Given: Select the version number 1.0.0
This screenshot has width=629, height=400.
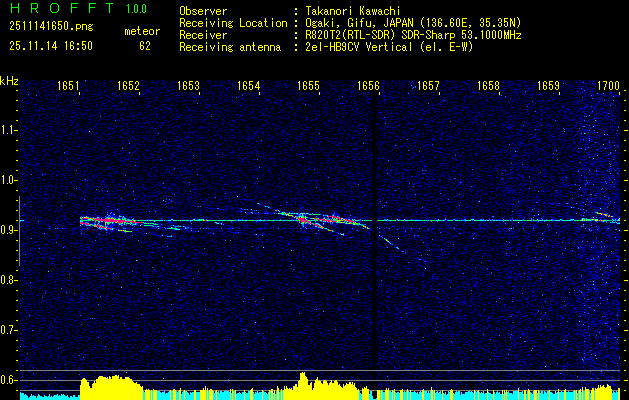Looking at the screenshot, I should point(136,9).
